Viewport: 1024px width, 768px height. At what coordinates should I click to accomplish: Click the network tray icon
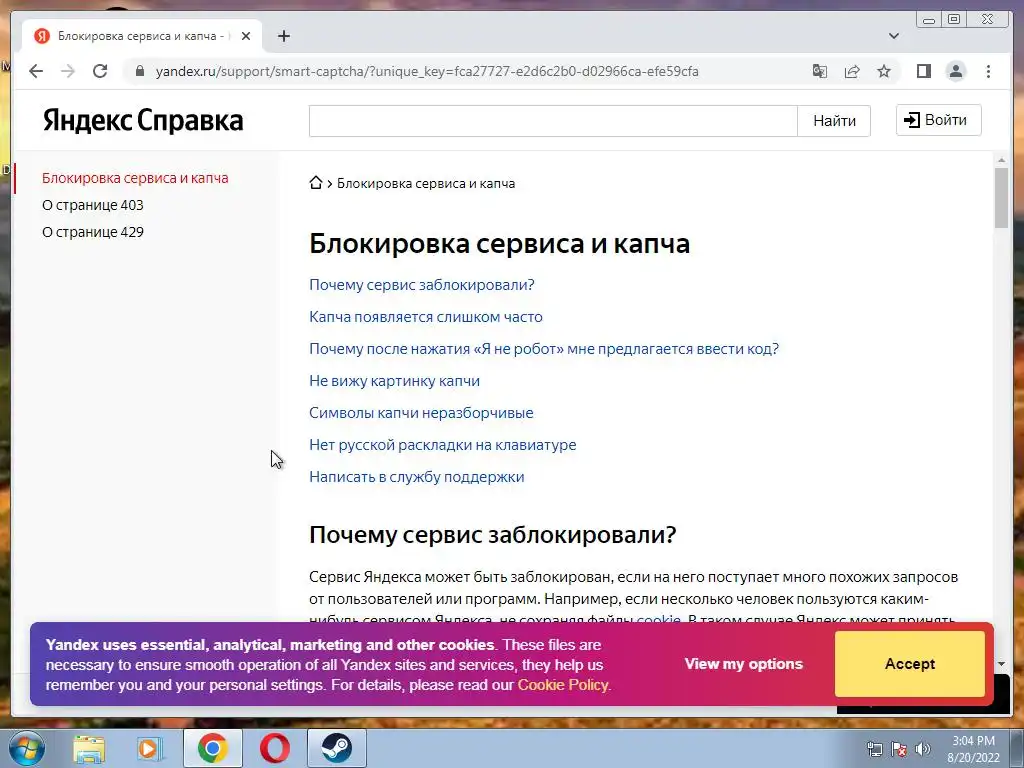874,749
